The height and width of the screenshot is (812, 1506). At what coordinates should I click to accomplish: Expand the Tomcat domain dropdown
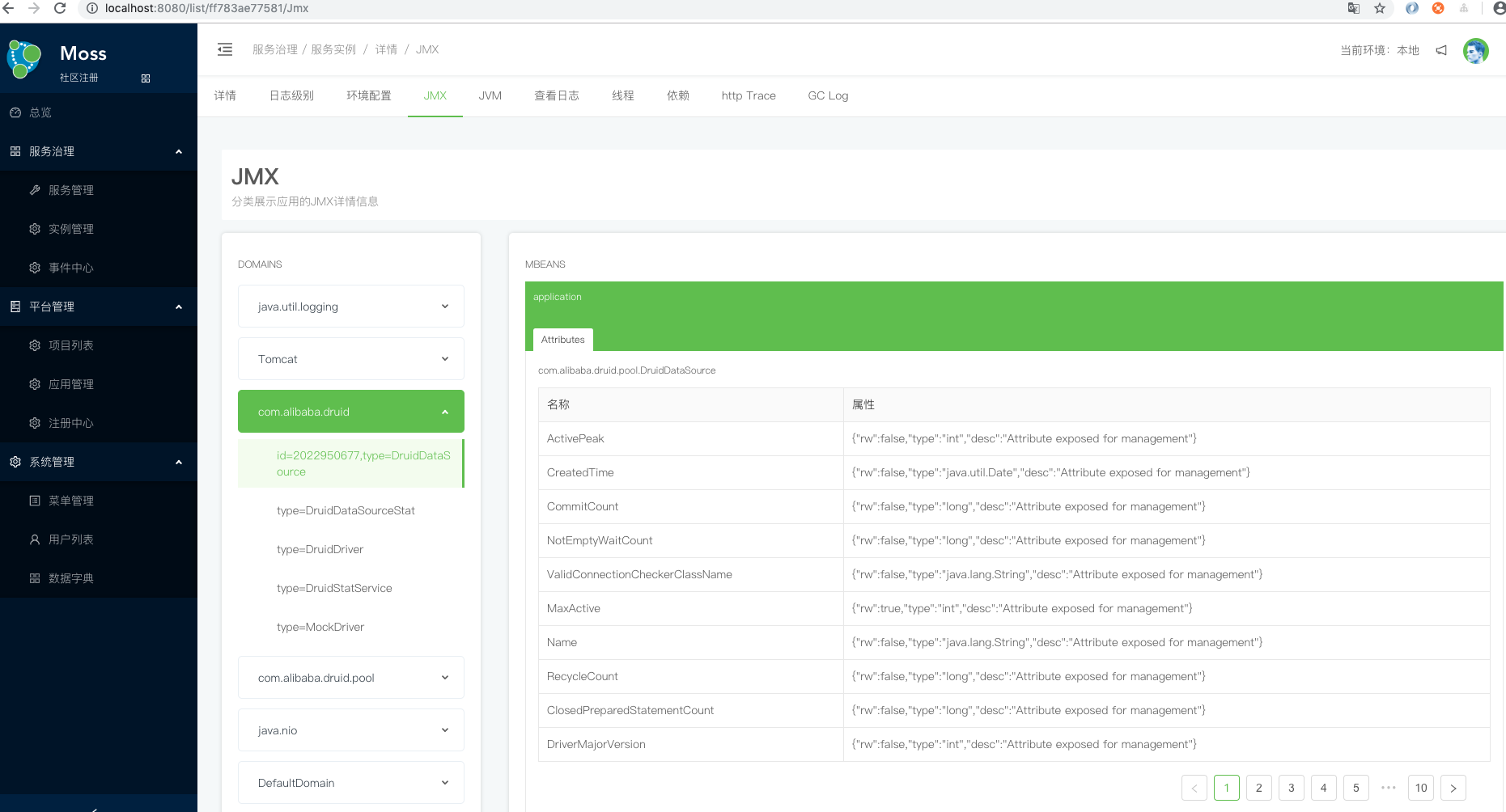click(350, 359)
